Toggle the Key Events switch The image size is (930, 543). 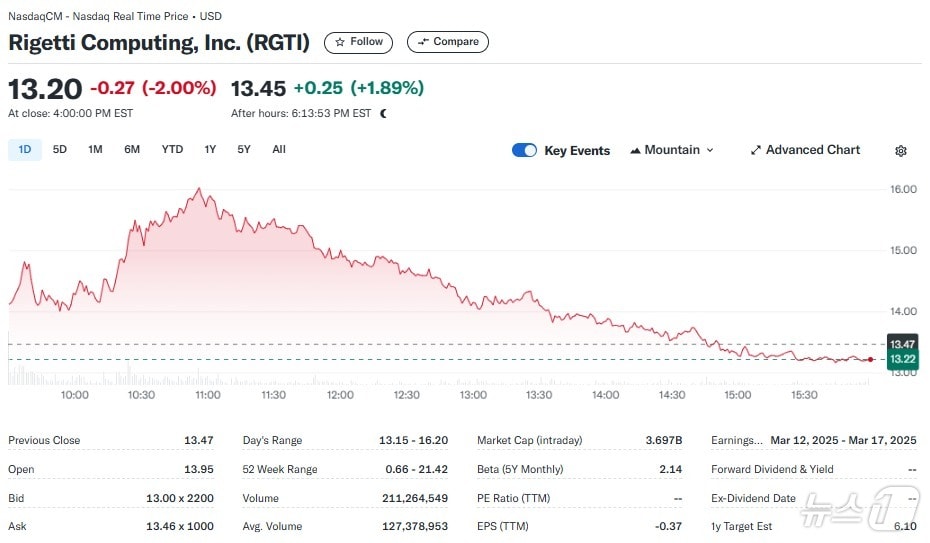(x=524, y=150)
